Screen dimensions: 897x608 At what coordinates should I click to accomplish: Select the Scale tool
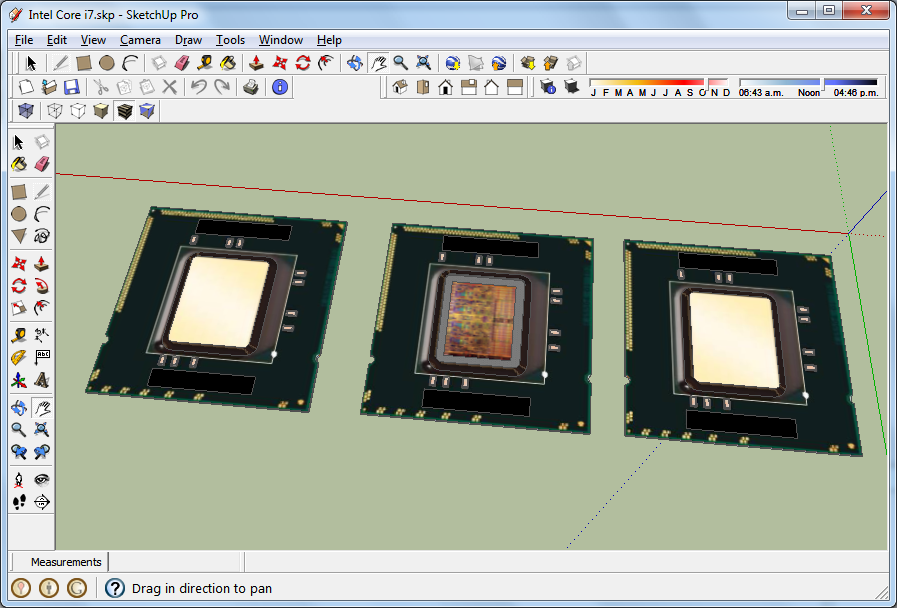tap(19, 308)
